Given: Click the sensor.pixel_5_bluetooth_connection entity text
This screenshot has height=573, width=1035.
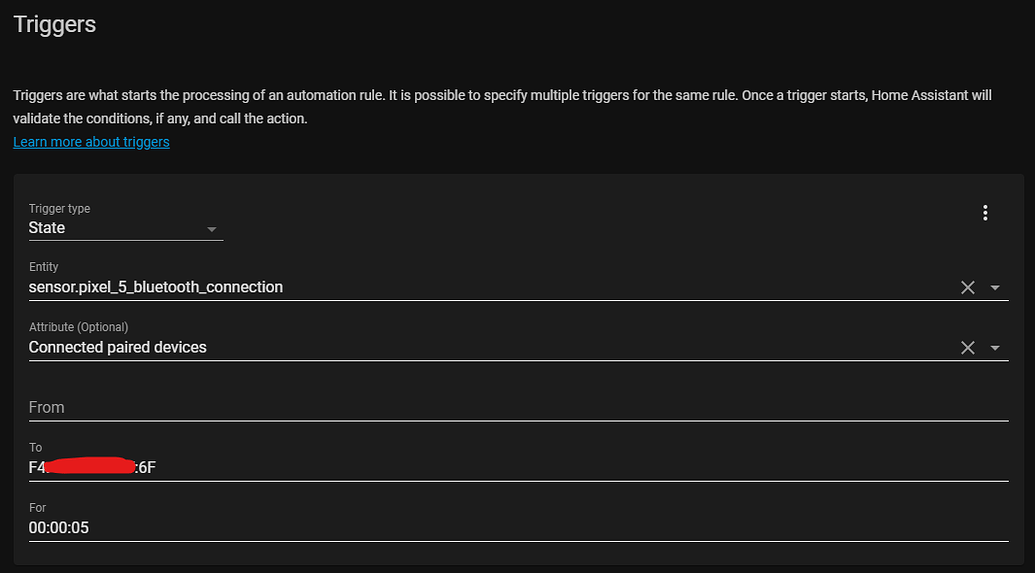Looking at the screenshot, I should (156, 287).
